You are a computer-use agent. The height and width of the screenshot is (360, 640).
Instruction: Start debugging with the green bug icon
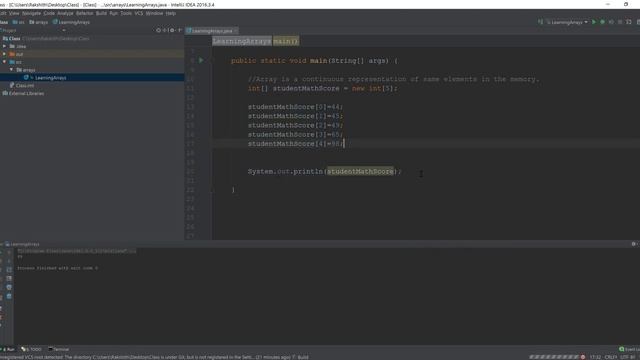[602, 22]
